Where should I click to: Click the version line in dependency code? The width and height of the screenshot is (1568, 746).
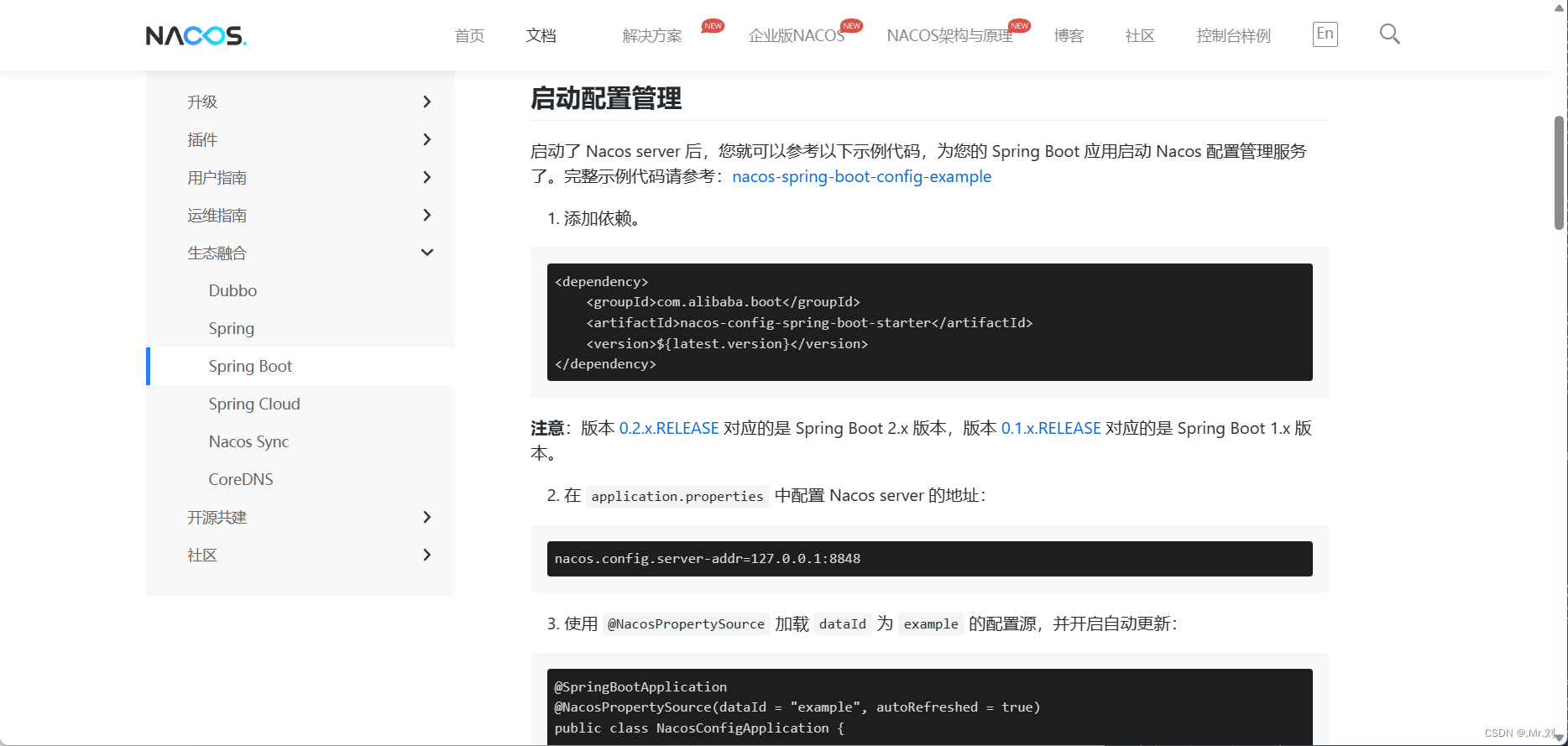pos(727,343)
